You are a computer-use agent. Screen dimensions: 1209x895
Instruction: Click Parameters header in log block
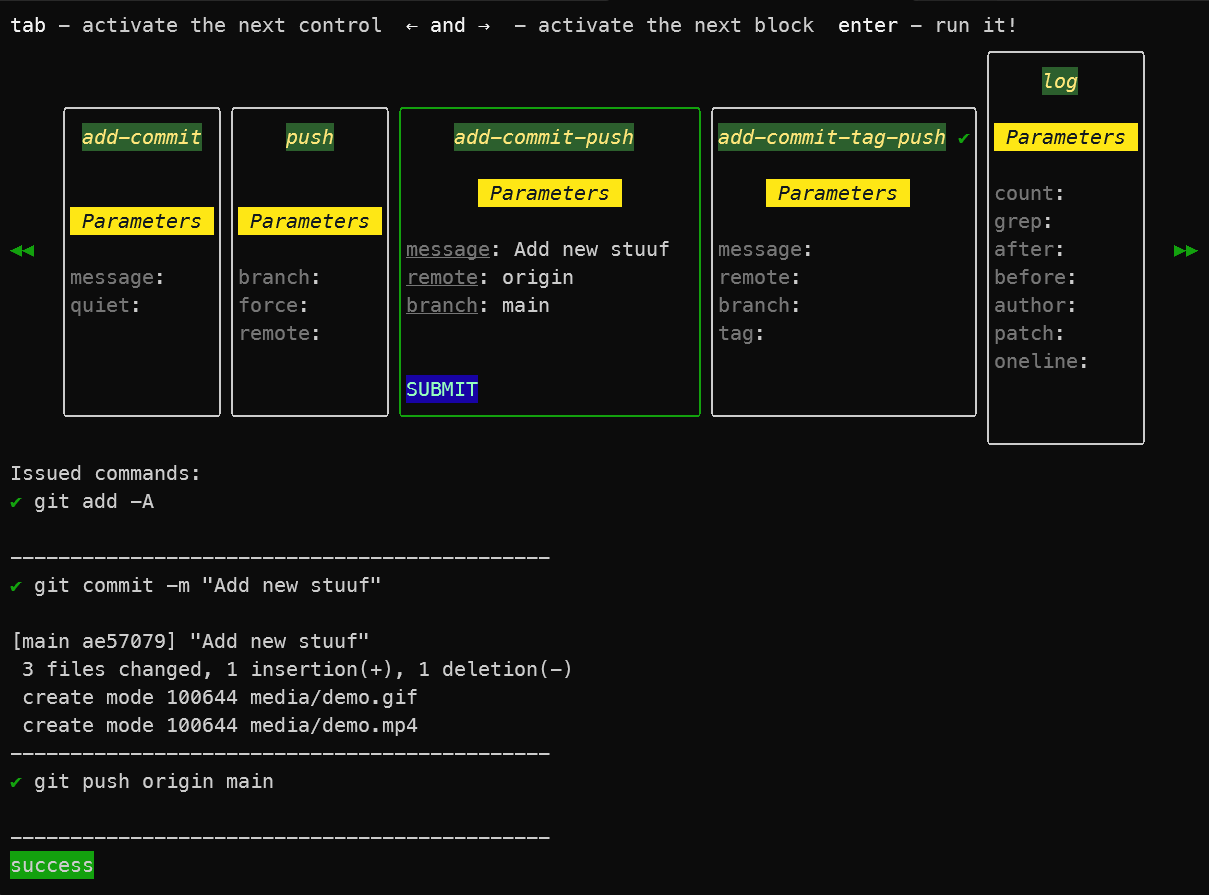tap(1066, 137)
